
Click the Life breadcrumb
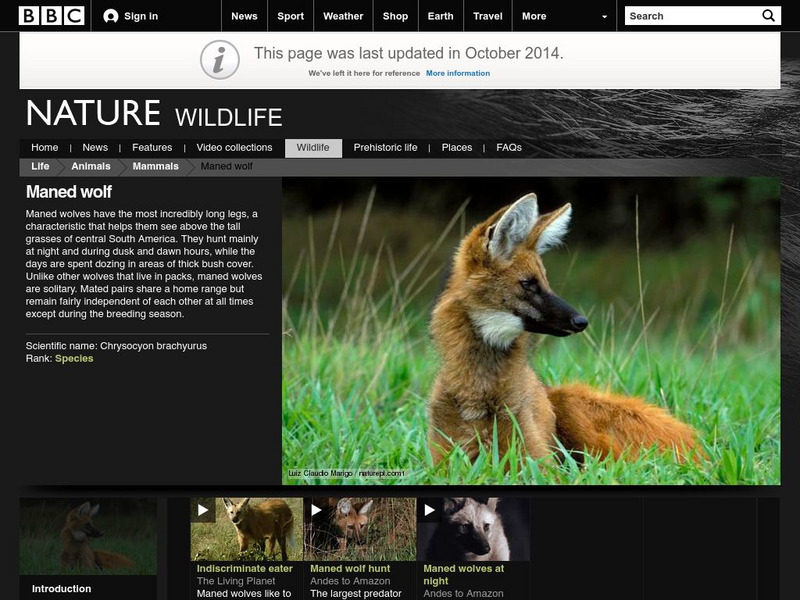[40, 166]
